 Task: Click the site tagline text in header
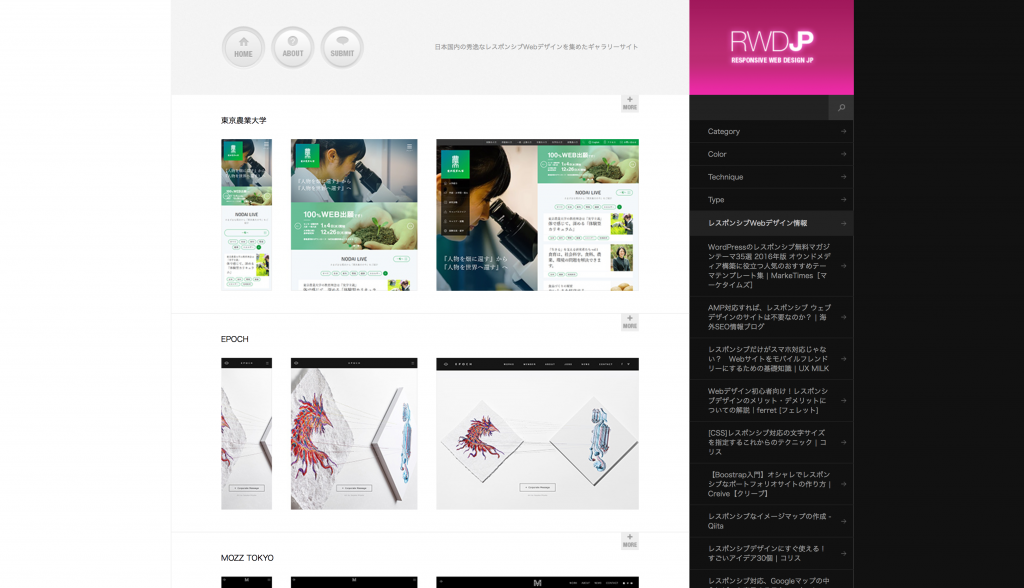click(x=536, y=47)
